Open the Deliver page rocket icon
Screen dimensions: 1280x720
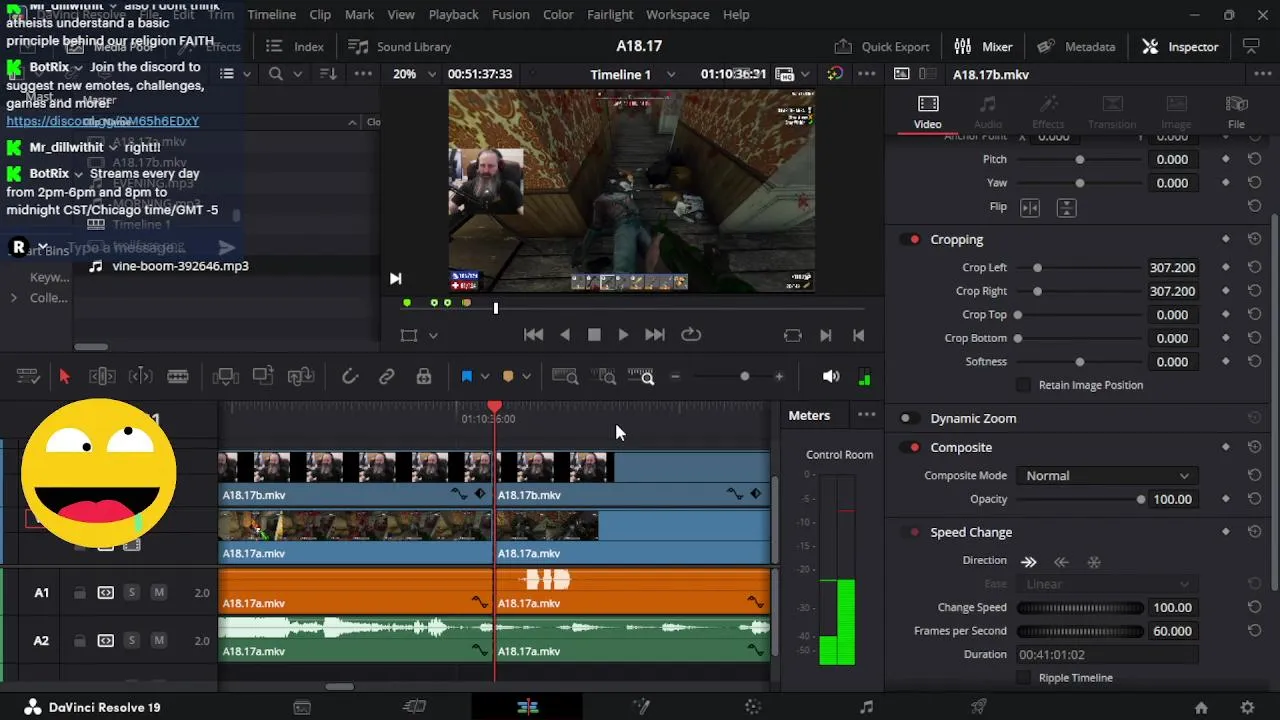pyautogui.click(x=980, y=707)
